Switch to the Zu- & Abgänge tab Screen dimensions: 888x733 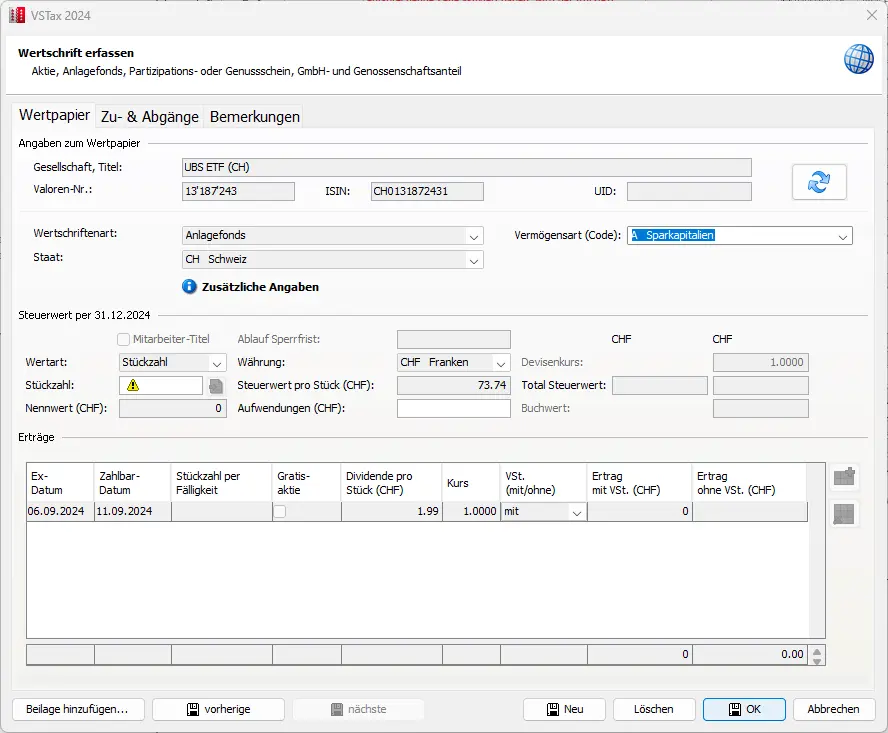tap(150, 116)
